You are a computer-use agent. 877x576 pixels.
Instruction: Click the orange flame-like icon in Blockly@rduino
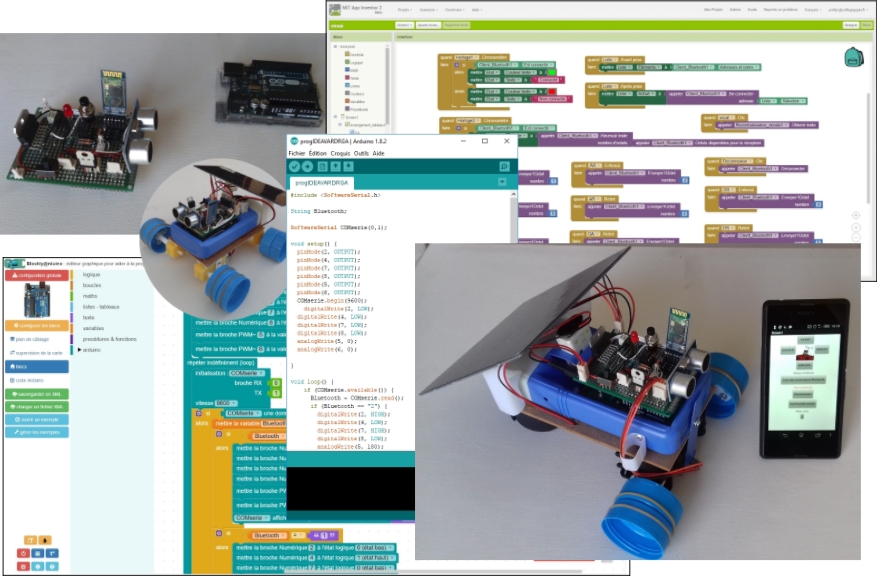coord(45,540)
